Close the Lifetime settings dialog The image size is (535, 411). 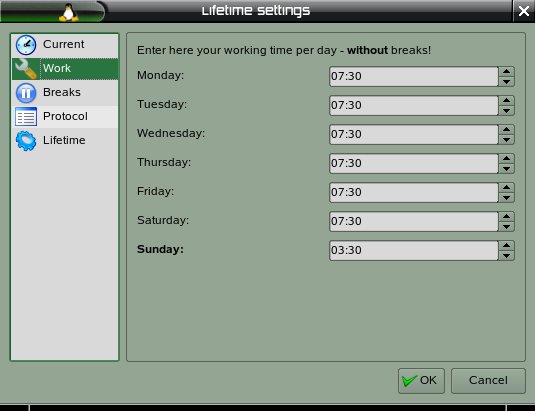coord(524,11)
